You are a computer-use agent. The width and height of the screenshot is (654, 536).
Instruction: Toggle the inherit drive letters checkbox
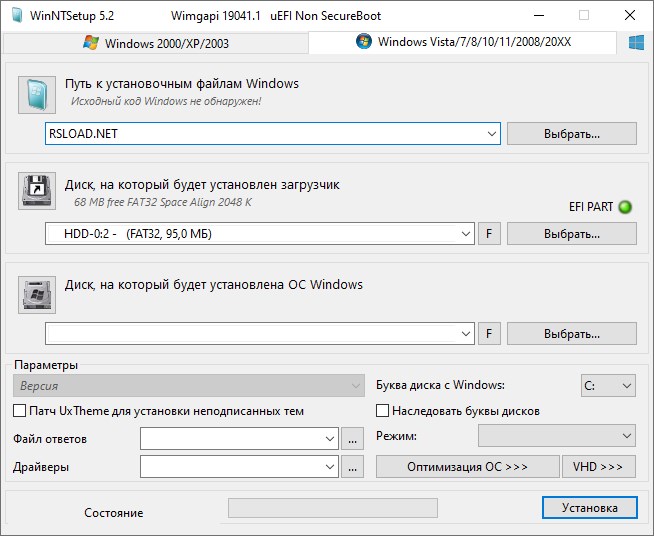[x=382, y=411]
